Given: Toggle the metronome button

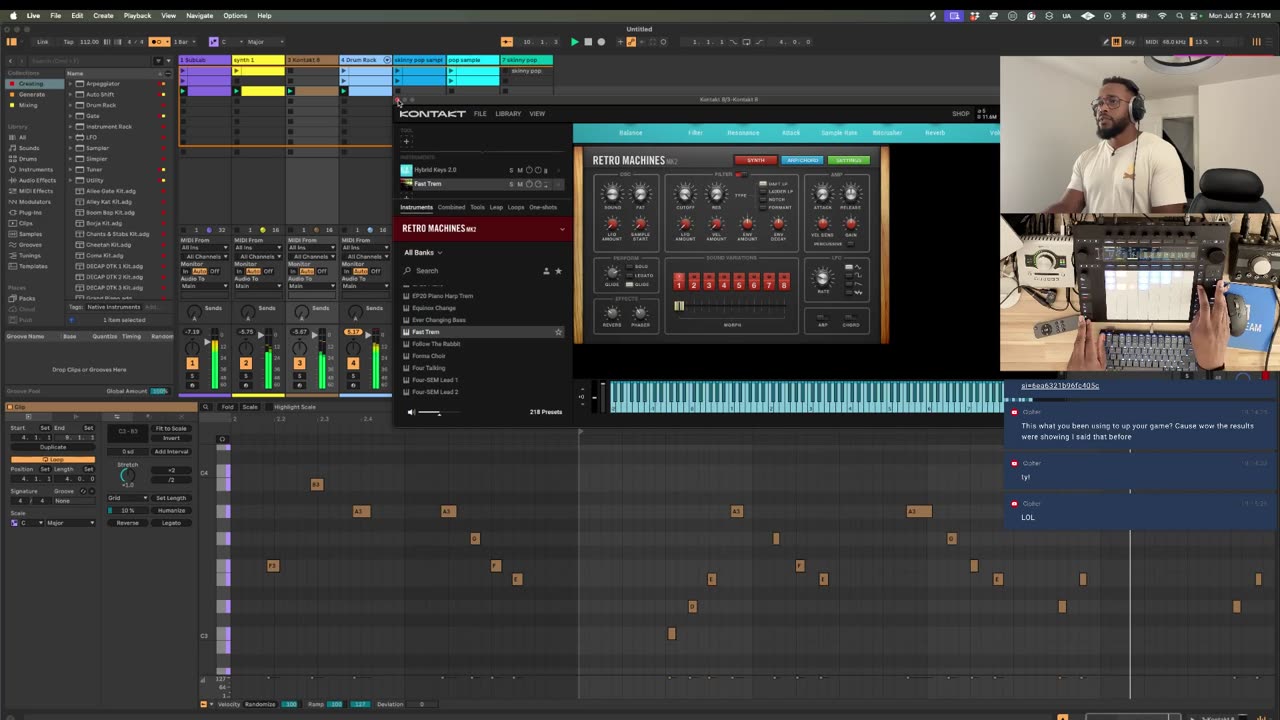Looking at the screenshot, I should click(155, 42).
